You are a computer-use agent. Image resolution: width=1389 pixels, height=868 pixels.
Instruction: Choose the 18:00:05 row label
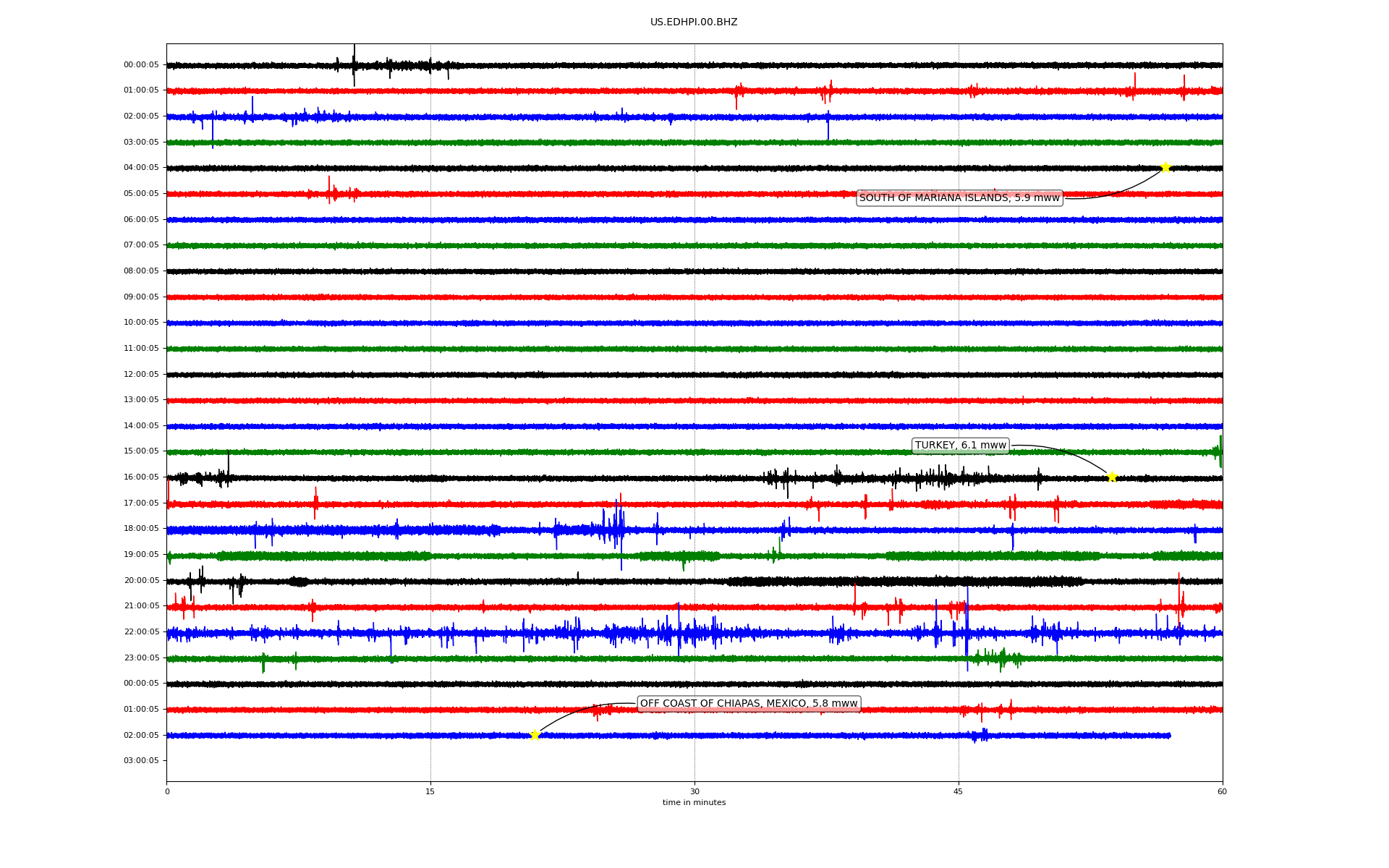(141, 529)
